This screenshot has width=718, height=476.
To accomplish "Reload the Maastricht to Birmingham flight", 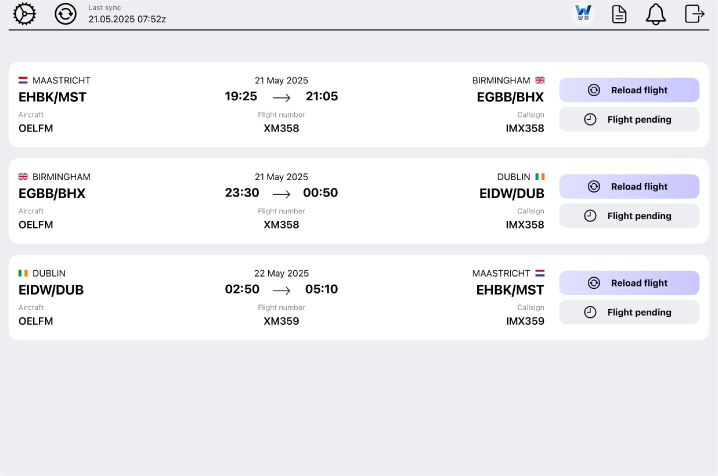I will pyautogui.click(x=629, y=90).
